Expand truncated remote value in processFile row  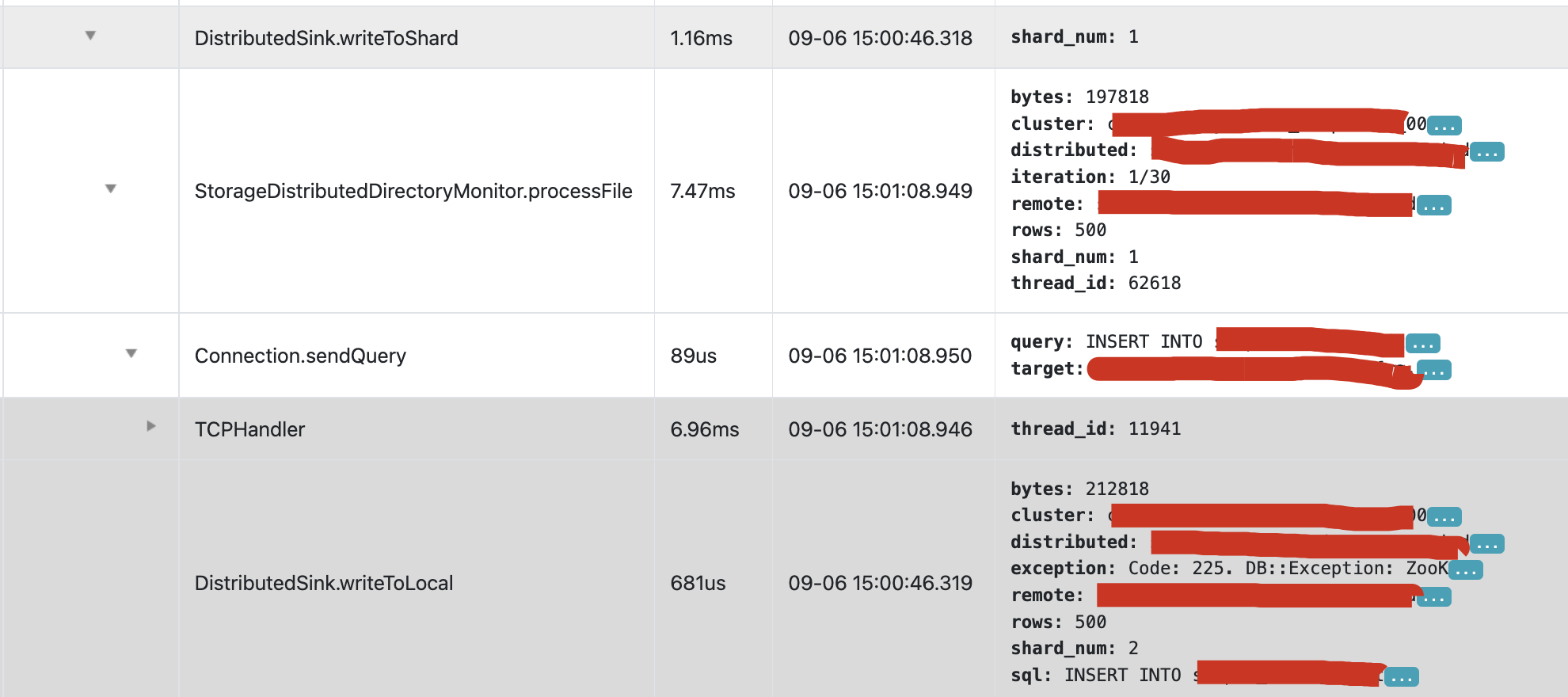1433,206
